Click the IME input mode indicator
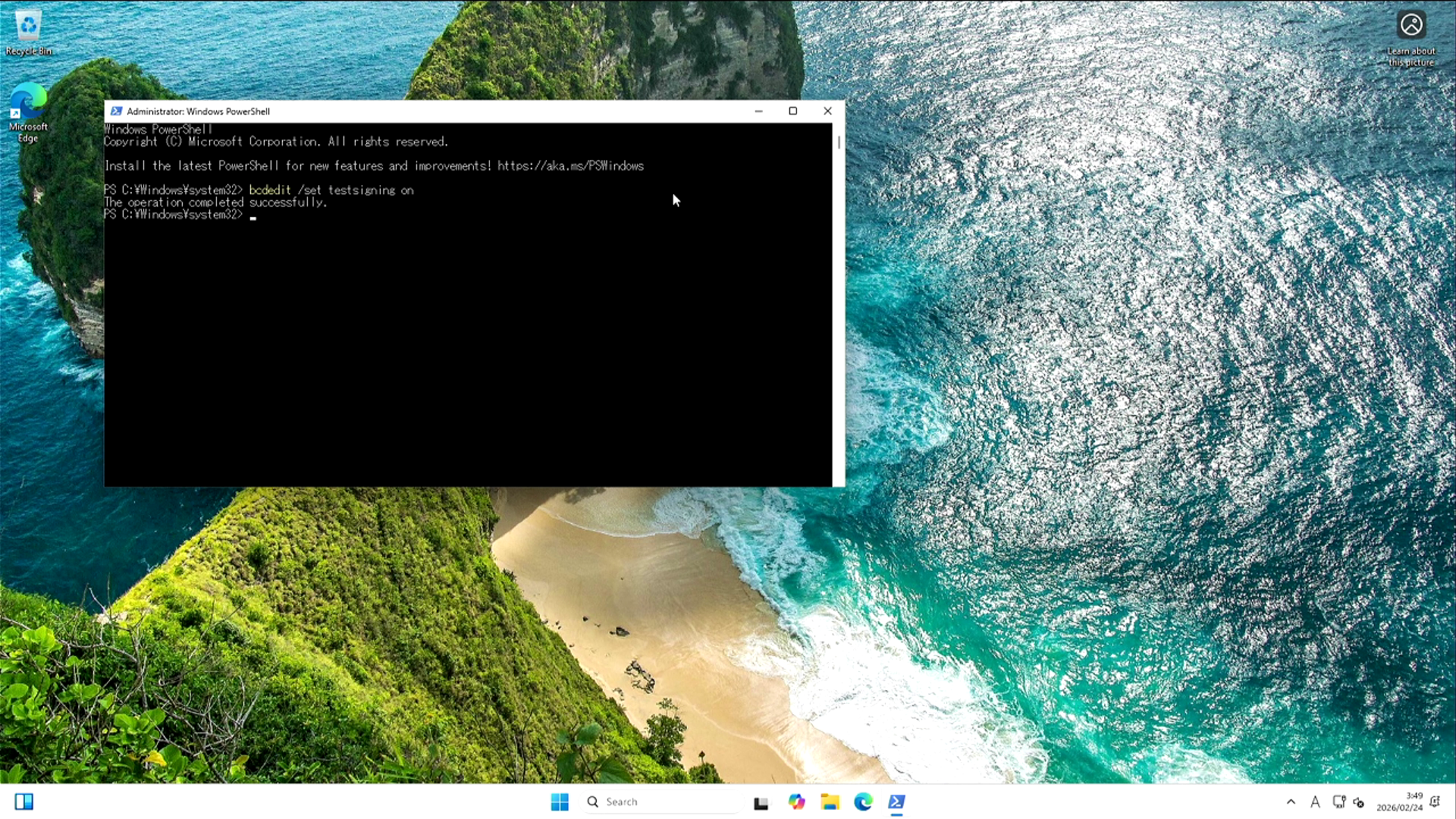 pos(1315,802)
